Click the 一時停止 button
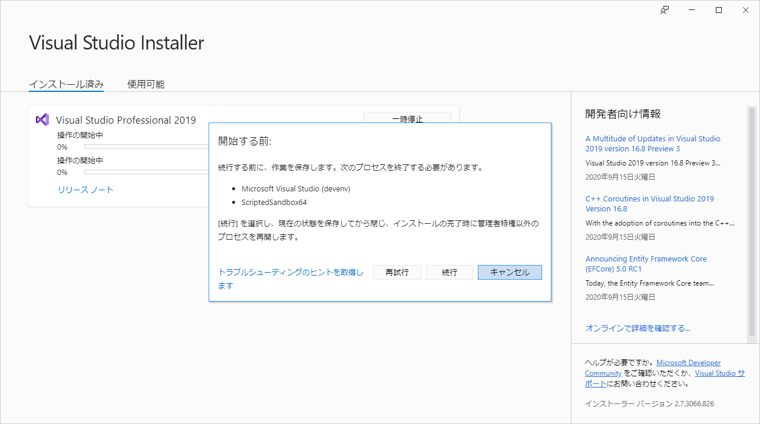Screen dimensions: 760x424 pos(408,118)
